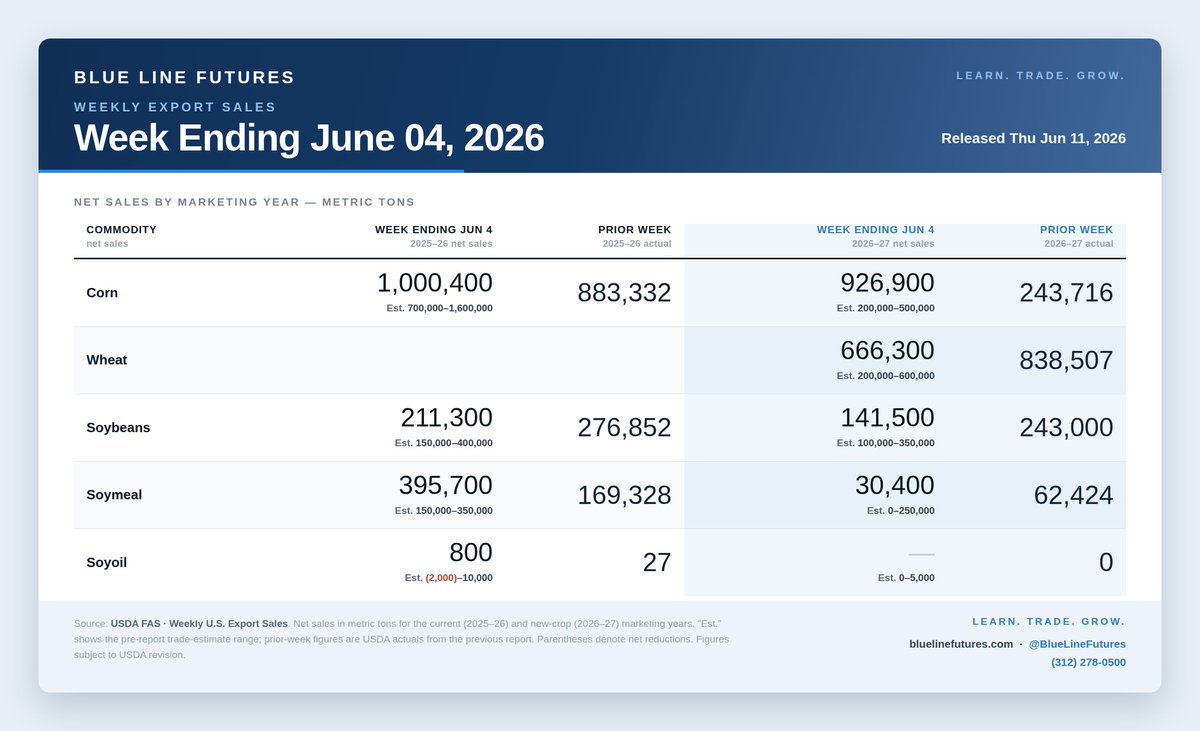Click Corn value 1,000,400
Viewport: 1200px width, 731px height.
tap(434, 283)
